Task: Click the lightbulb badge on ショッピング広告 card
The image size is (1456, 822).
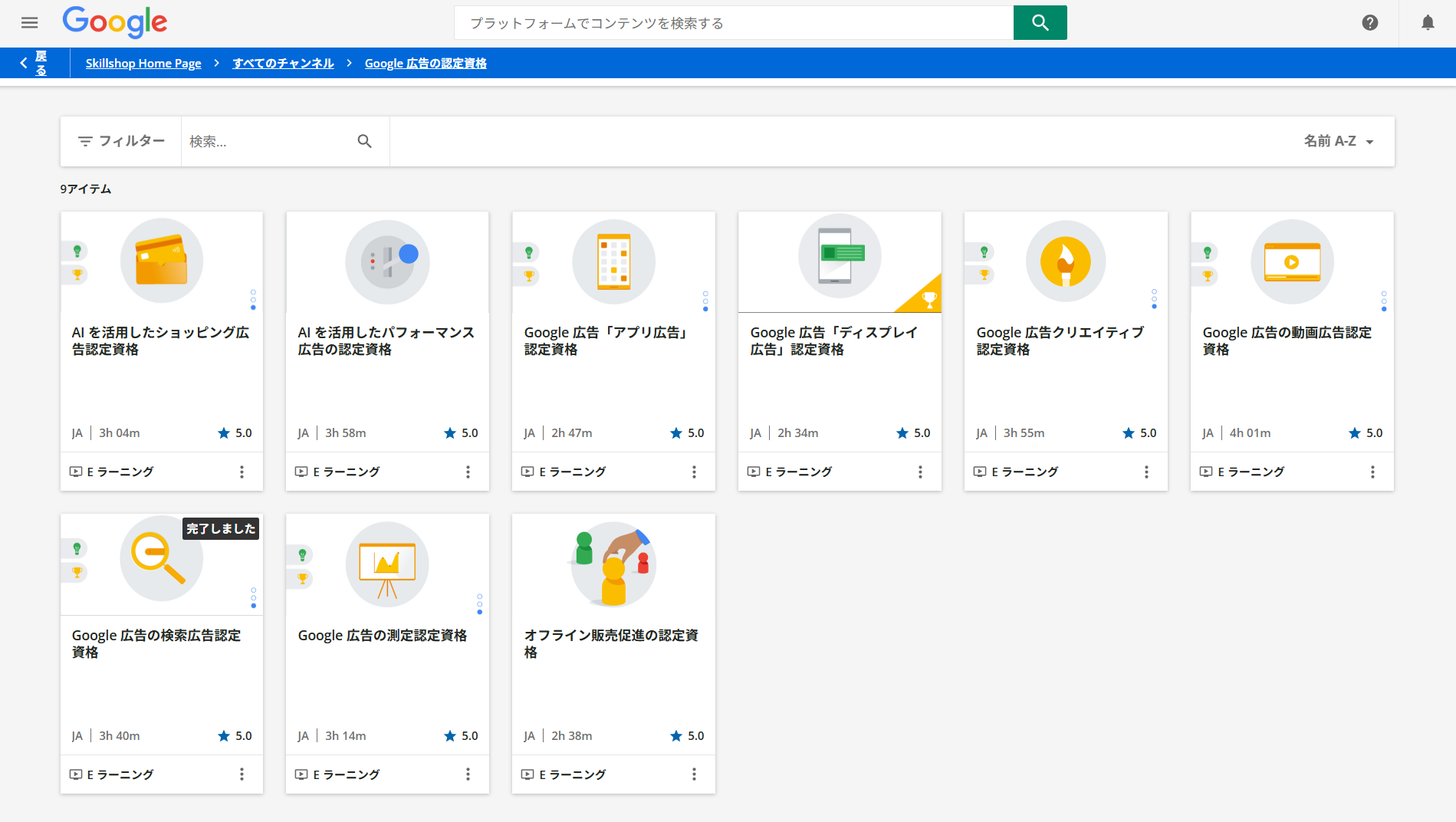Action: [x=77, y=251]
